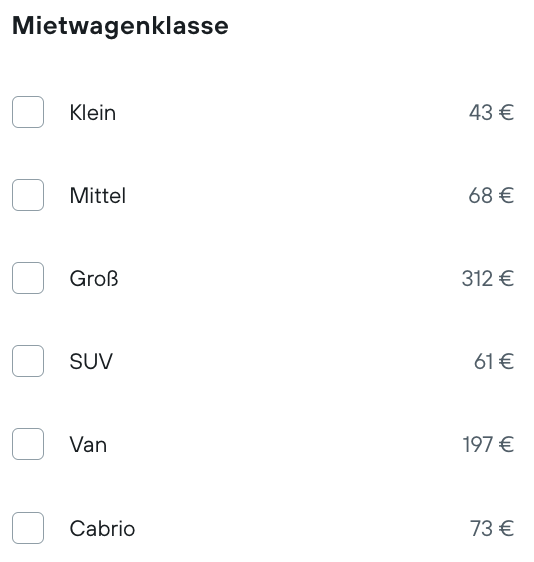Click the 197 € price for Van
The image size is (534, 562).
[488, 445]
